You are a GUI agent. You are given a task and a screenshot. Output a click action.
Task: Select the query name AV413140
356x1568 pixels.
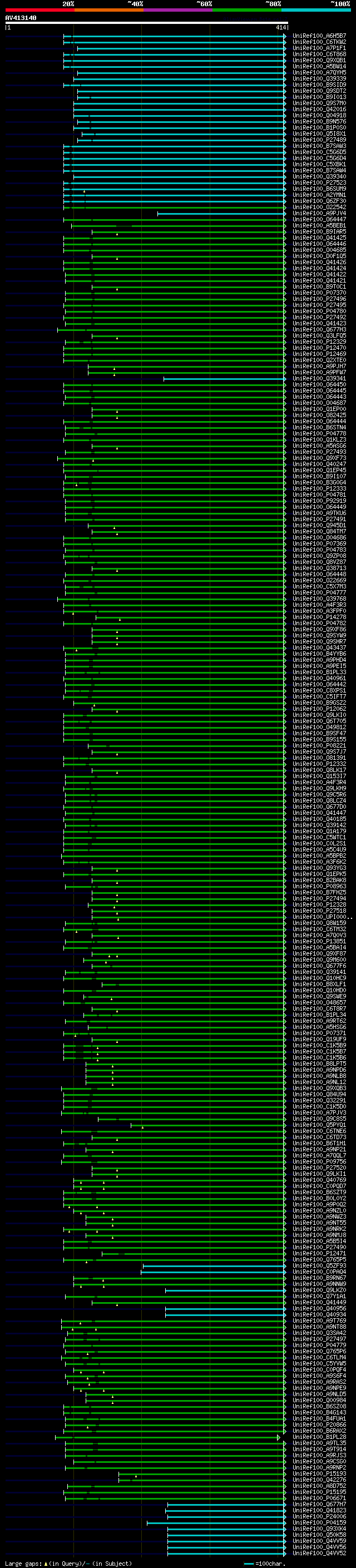(x=21, y=18)
